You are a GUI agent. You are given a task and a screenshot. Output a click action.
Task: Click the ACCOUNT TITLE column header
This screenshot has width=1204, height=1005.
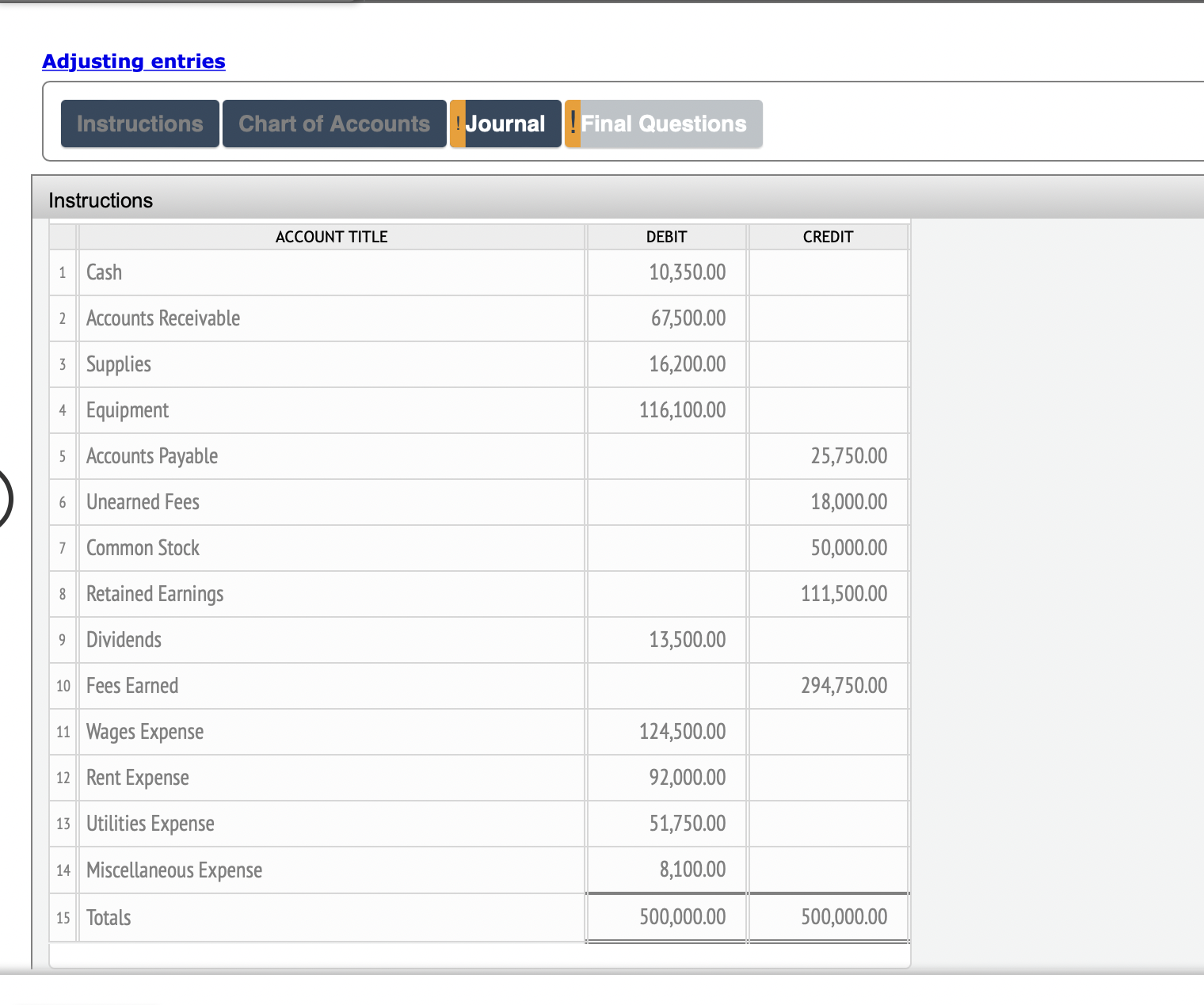331,237
